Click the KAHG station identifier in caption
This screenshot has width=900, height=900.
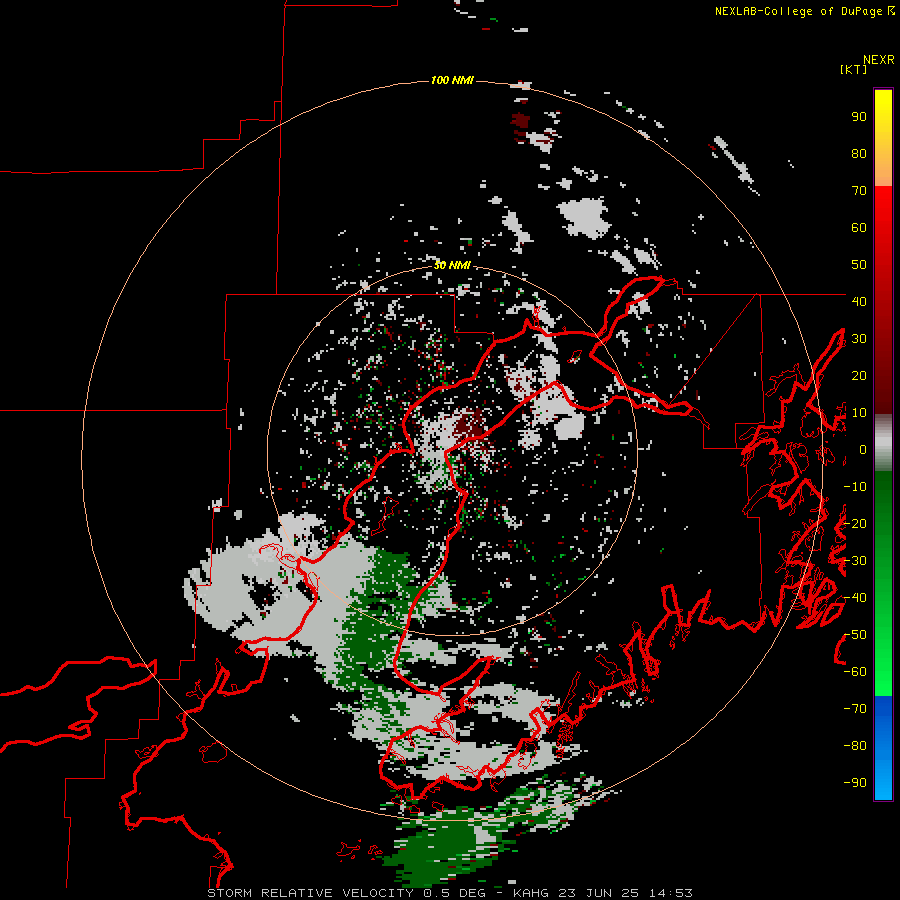point(531,893)
